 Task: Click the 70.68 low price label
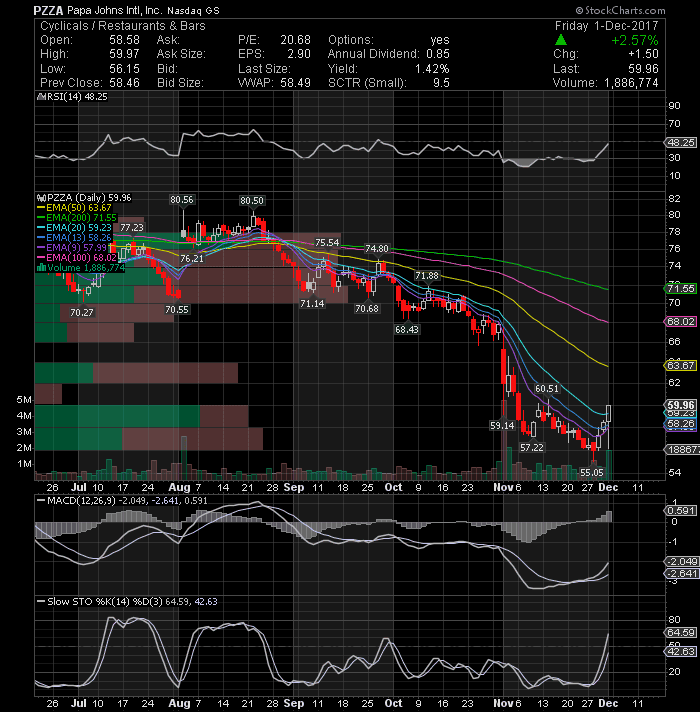[x=367, y=309]
